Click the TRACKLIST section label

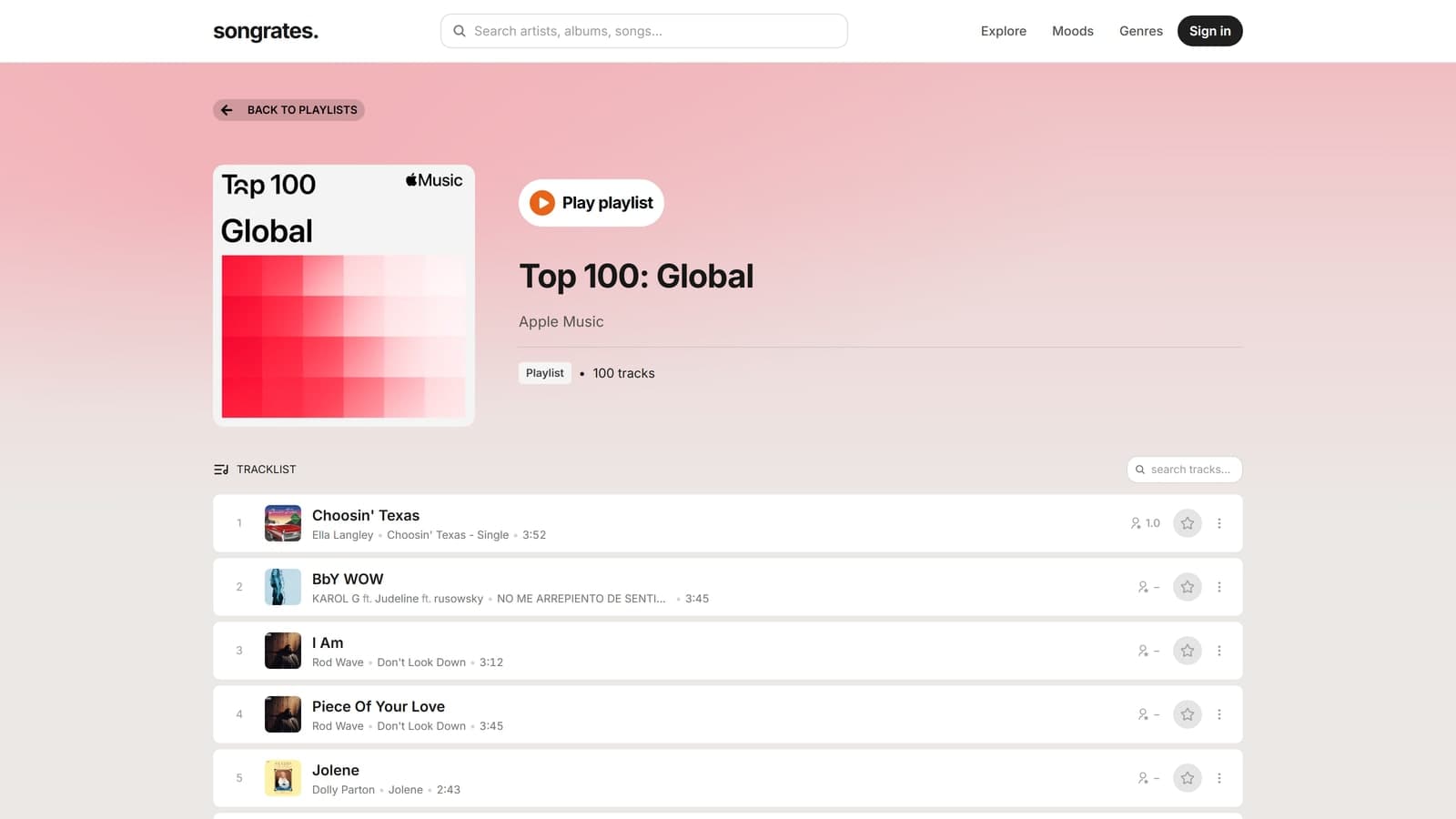pyautogui.click(x=267, y=470)
